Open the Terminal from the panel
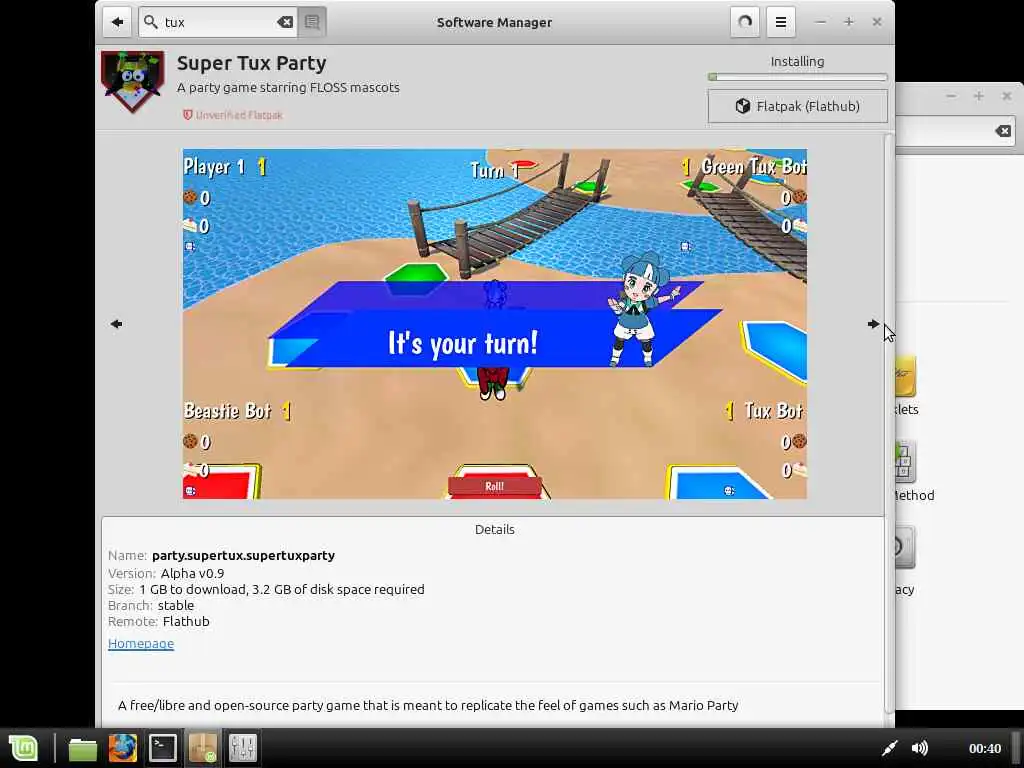The height and width of the screenshot is (768, 1024). coord(163,748)
